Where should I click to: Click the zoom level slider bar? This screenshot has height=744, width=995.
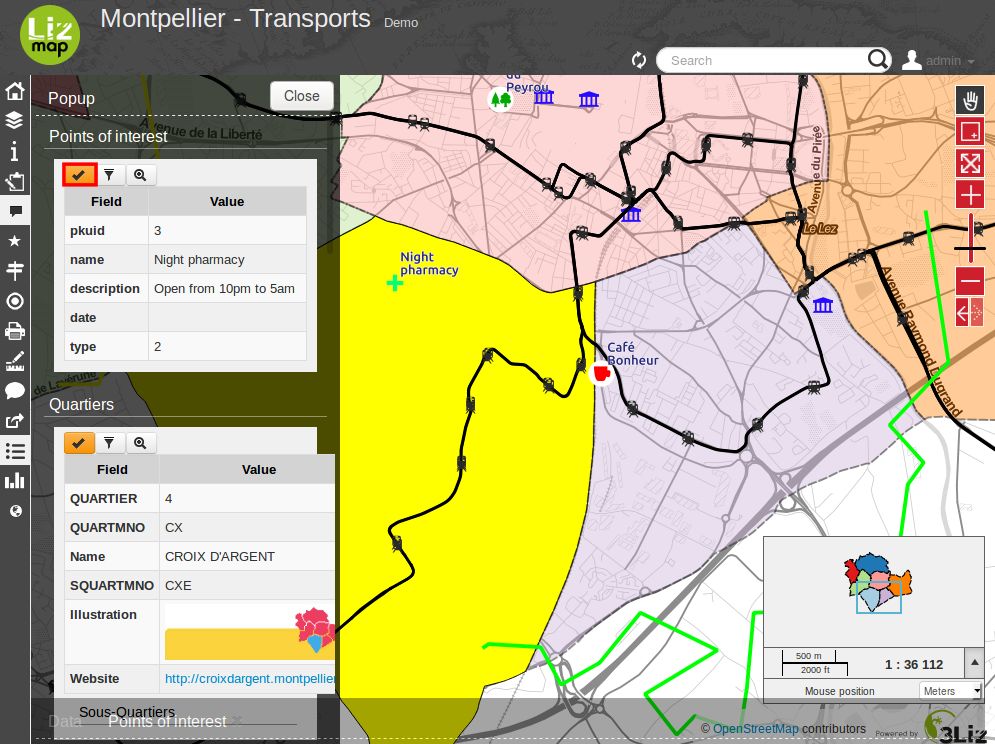[970, 239]
